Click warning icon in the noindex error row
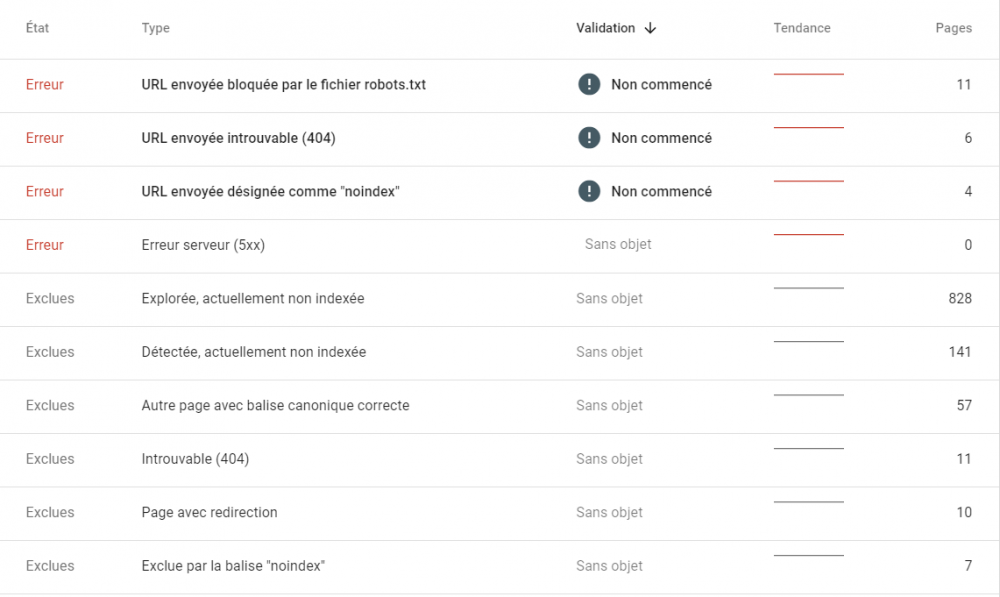The image size is (1000, 597). [x=589, y=191]
